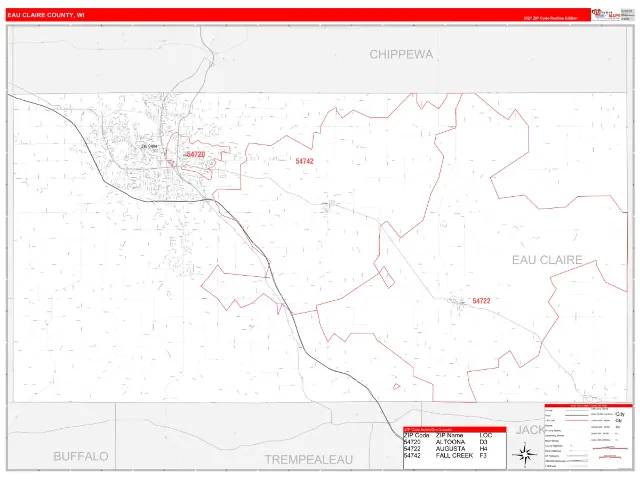Click the red map legend header bar
This screenshot has height=480, width=640.
pos(589,405)
